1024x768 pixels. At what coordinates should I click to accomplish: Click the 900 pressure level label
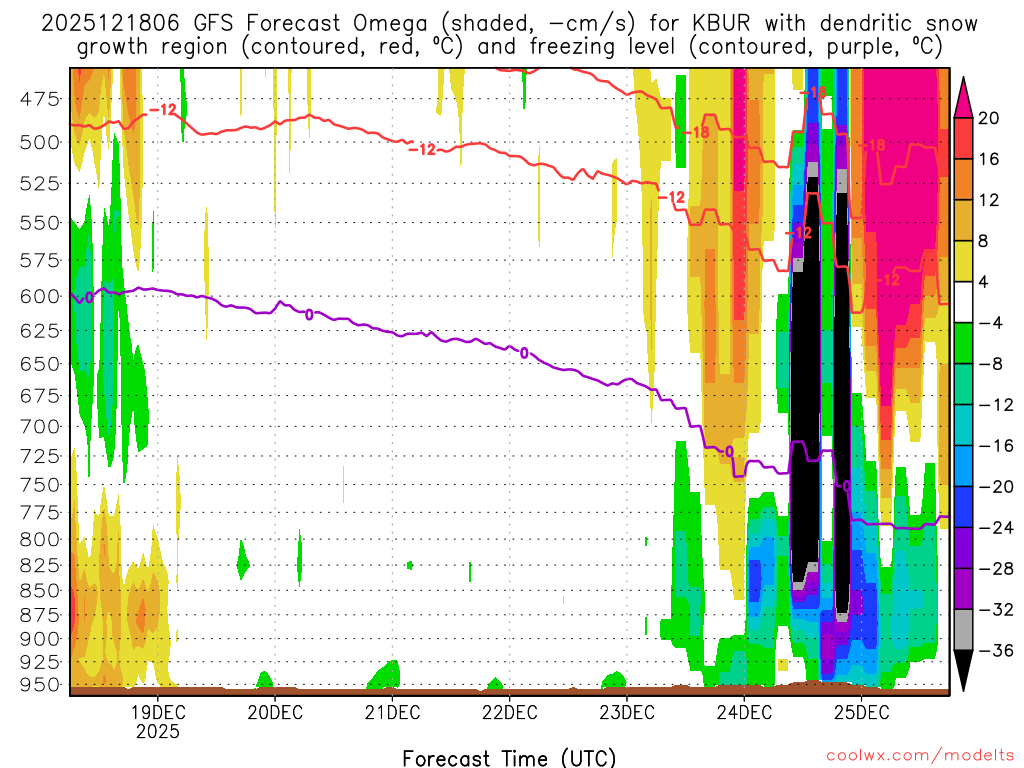point(39,639)
